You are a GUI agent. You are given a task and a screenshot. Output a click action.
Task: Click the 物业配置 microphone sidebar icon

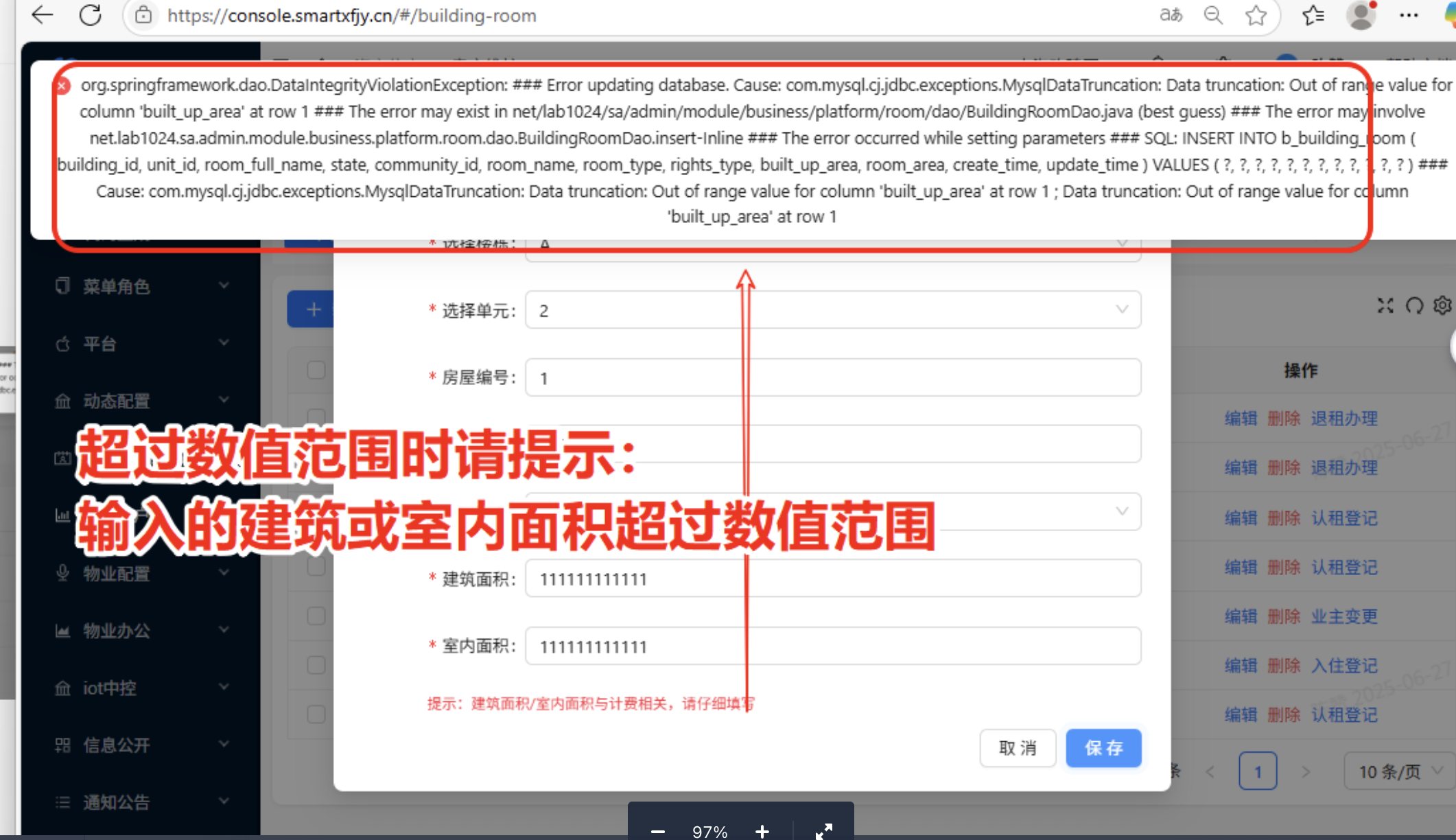click(x=62, y=573)
